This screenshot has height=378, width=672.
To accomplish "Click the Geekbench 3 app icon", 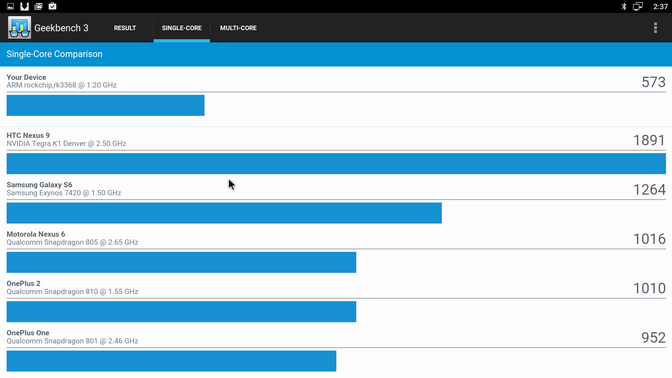I will coord(19,27).
